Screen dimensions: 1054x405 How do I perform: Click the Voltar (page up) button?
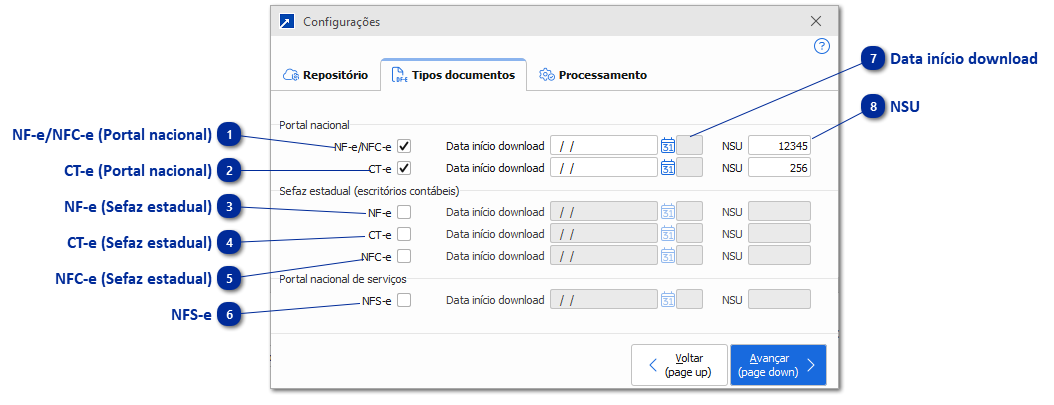pos(679,365)
